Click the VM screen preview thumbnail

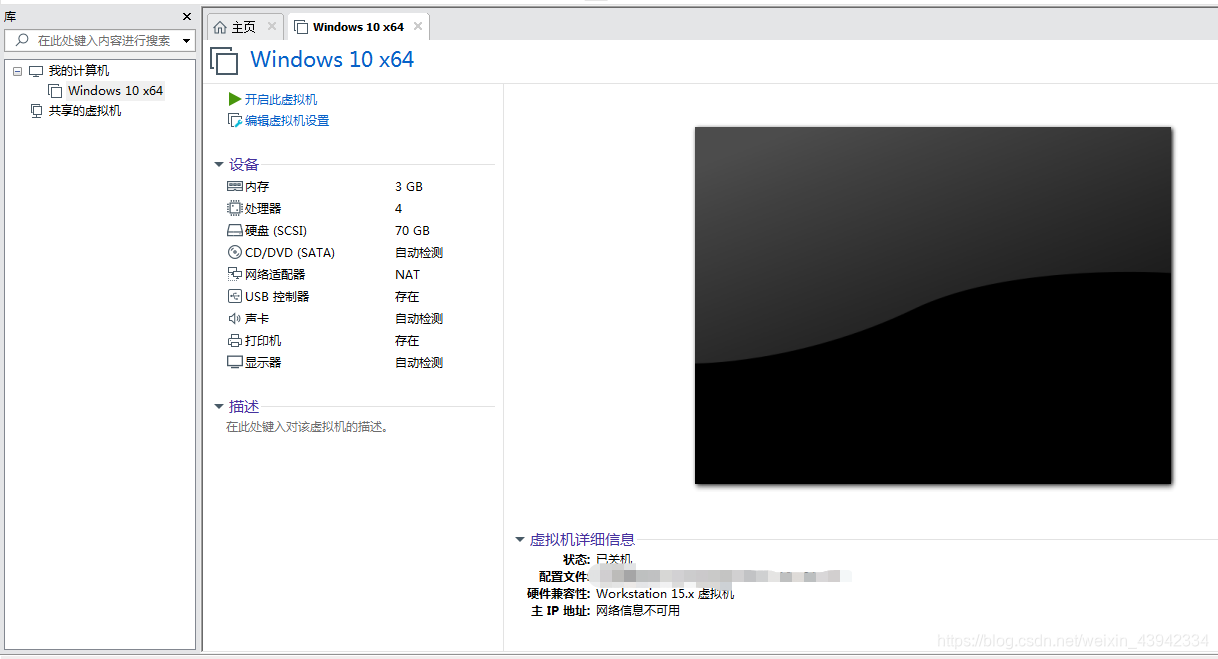[933, 305]
